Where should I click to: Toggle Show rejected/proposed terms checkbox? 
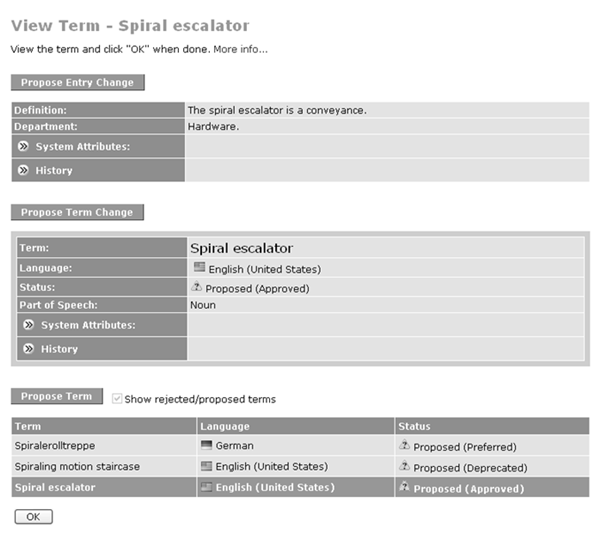coord(117,399)
